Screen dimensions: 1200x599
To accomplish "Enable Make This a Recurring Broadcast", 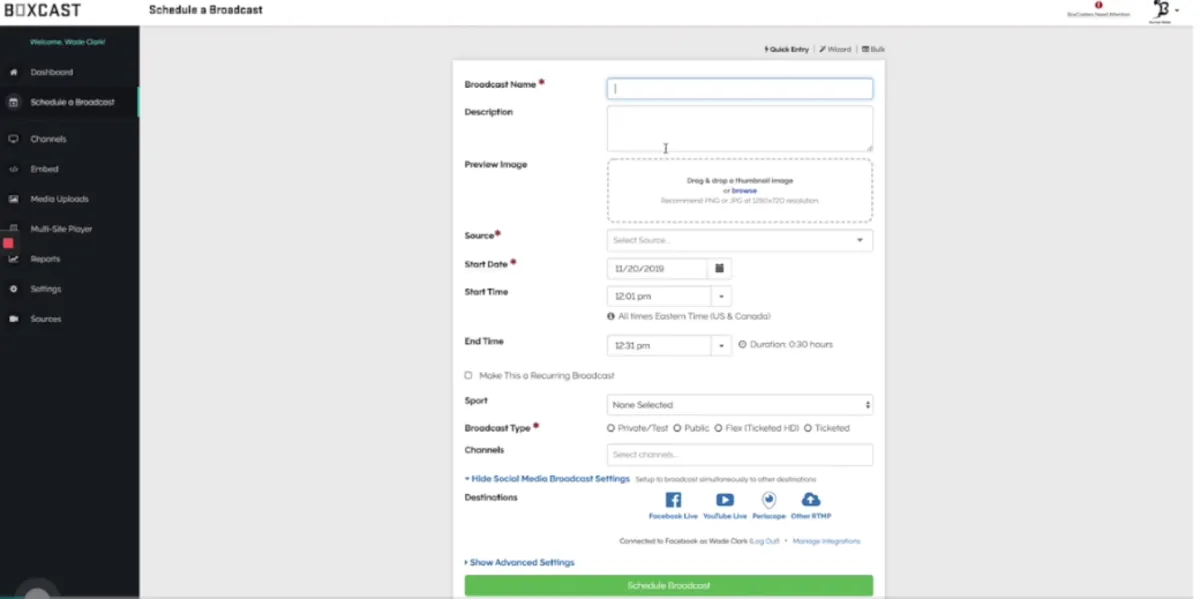I will pos(468,376).
